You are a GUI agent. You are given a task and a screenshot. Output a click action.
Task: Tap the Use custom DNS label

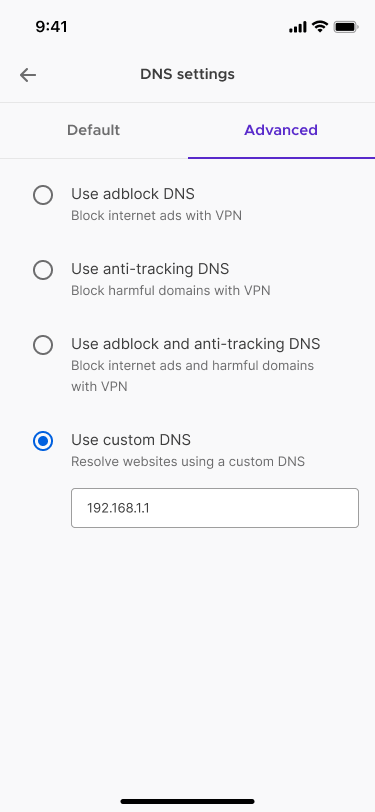(131, 440)
